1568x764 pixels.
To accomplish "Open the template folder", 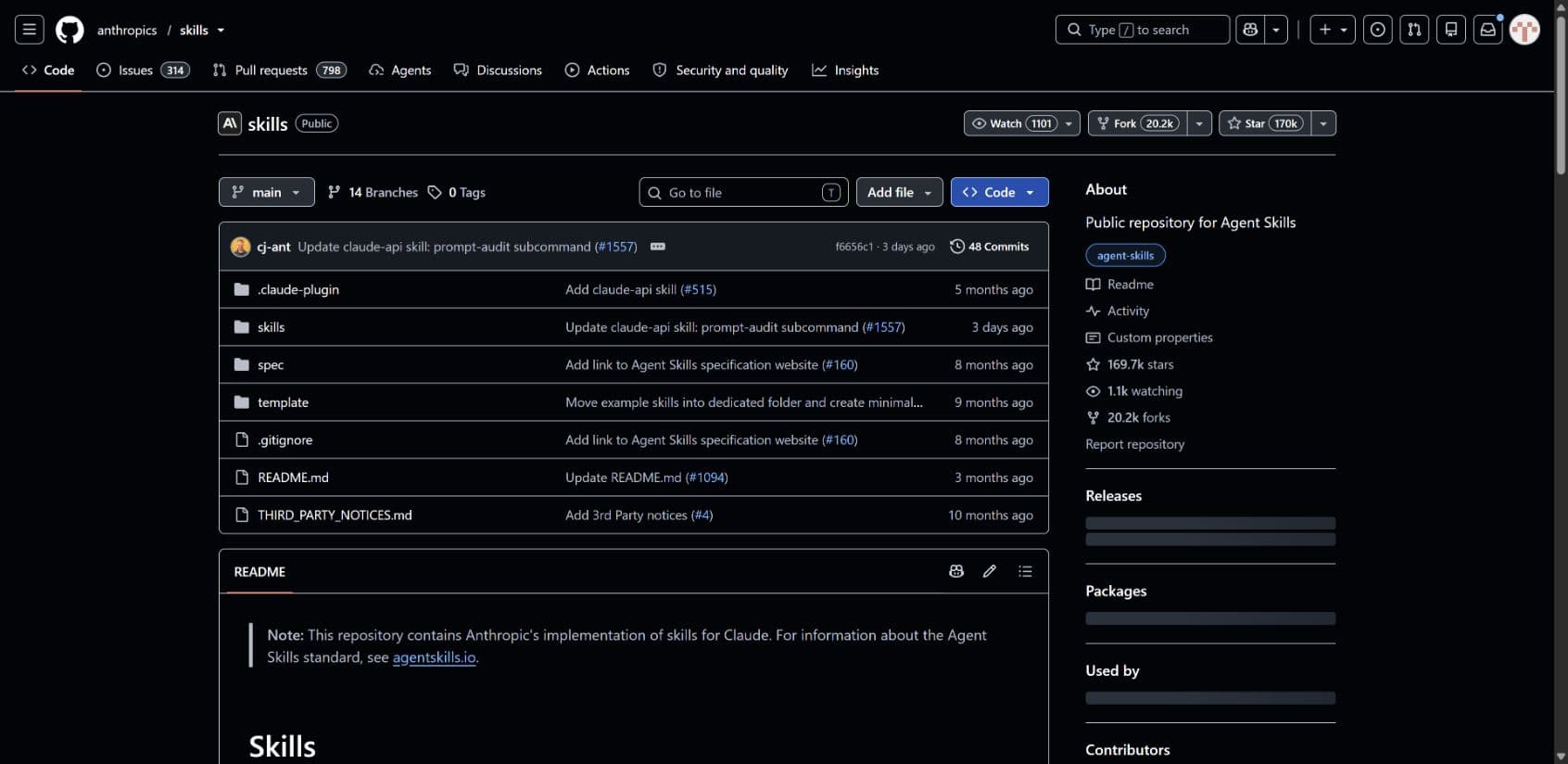I will click(x=283, y=402).
